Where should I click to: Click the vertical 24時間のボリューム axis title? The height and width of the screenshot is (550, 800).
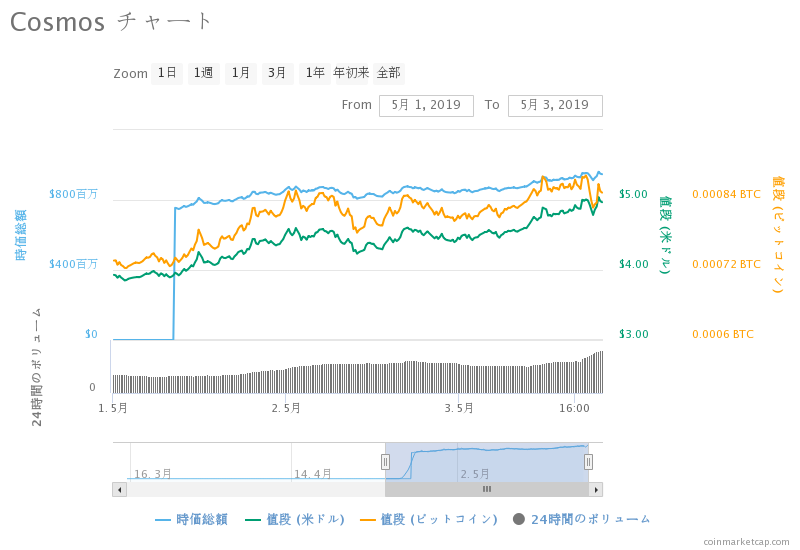36,367
